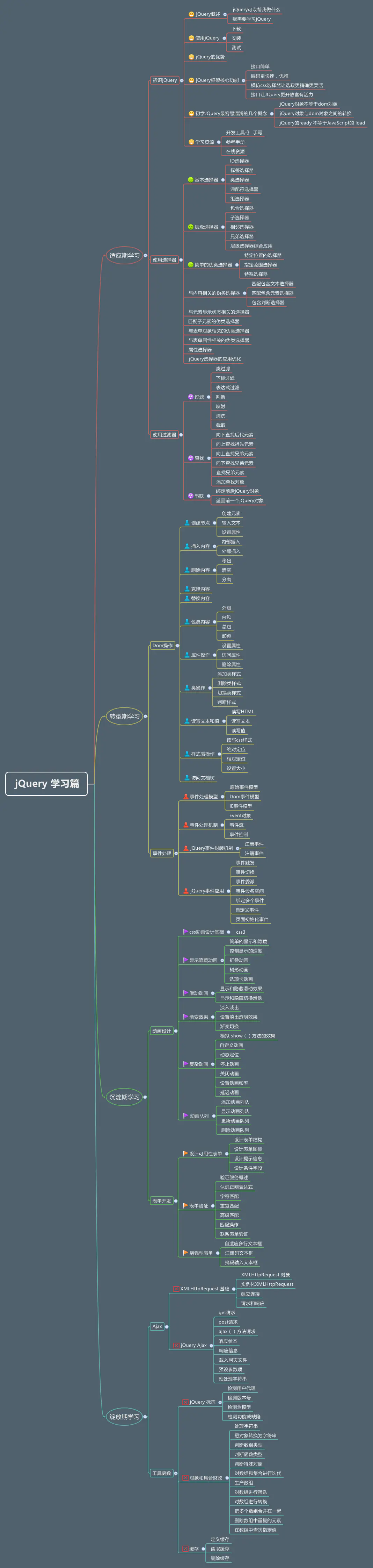Click the purple alien icon beside 串联
This screenshot has width=373, height=1568.
(x=191, y=496)
